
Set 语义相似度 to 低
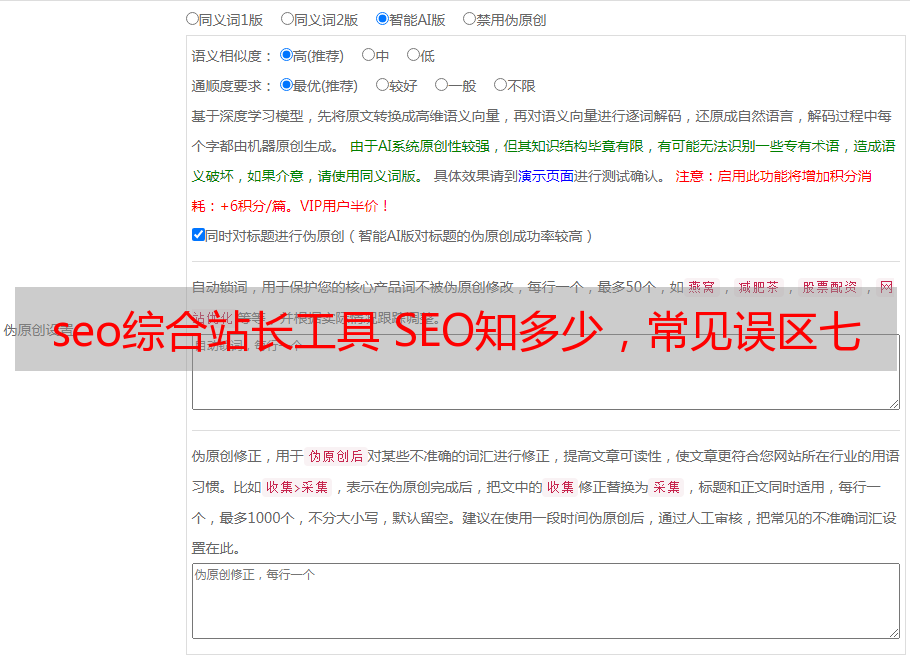click(x=413, y=55)
